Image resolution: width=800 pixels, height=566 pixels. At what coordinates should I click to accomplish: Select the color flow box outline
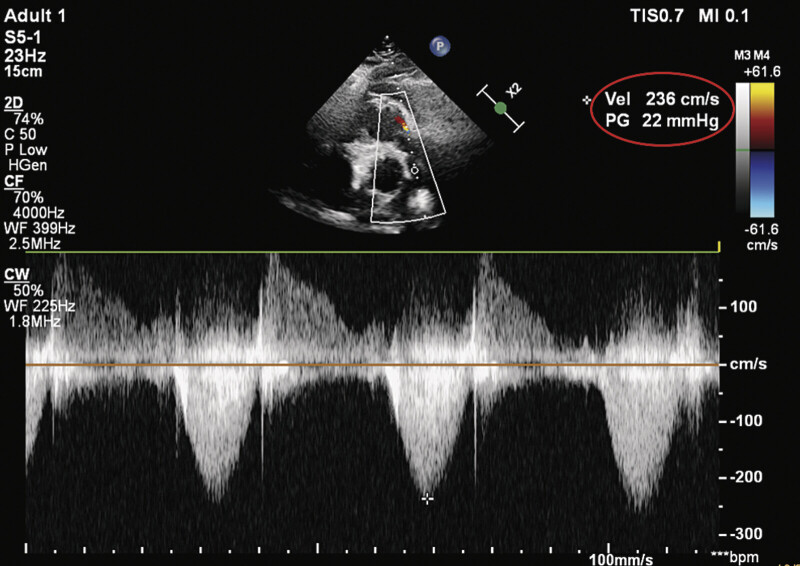pos(408,157)
